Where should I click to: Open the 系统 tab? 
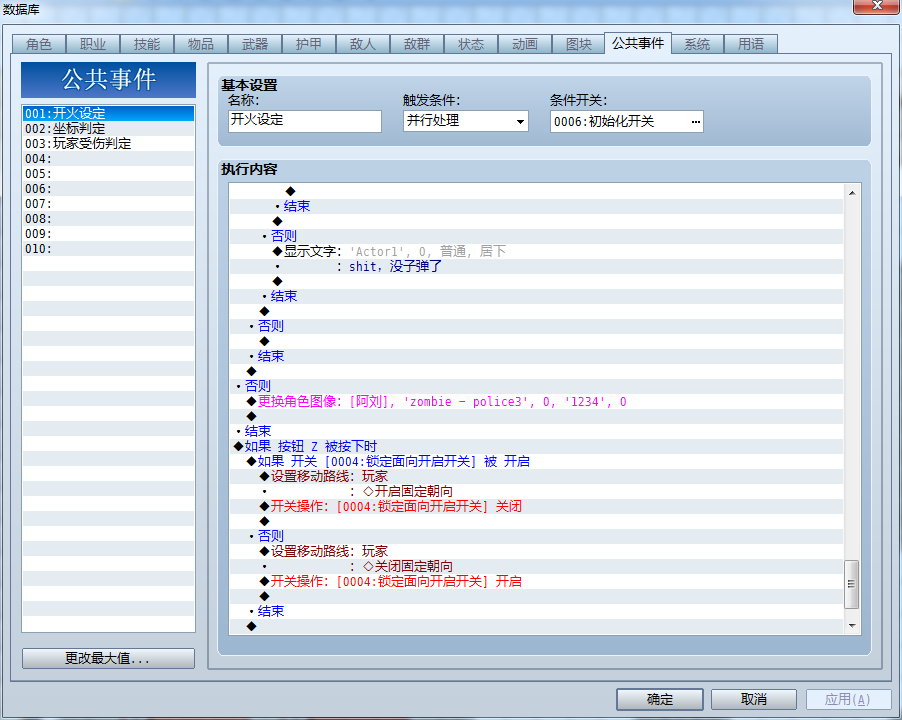pos(697,44)
